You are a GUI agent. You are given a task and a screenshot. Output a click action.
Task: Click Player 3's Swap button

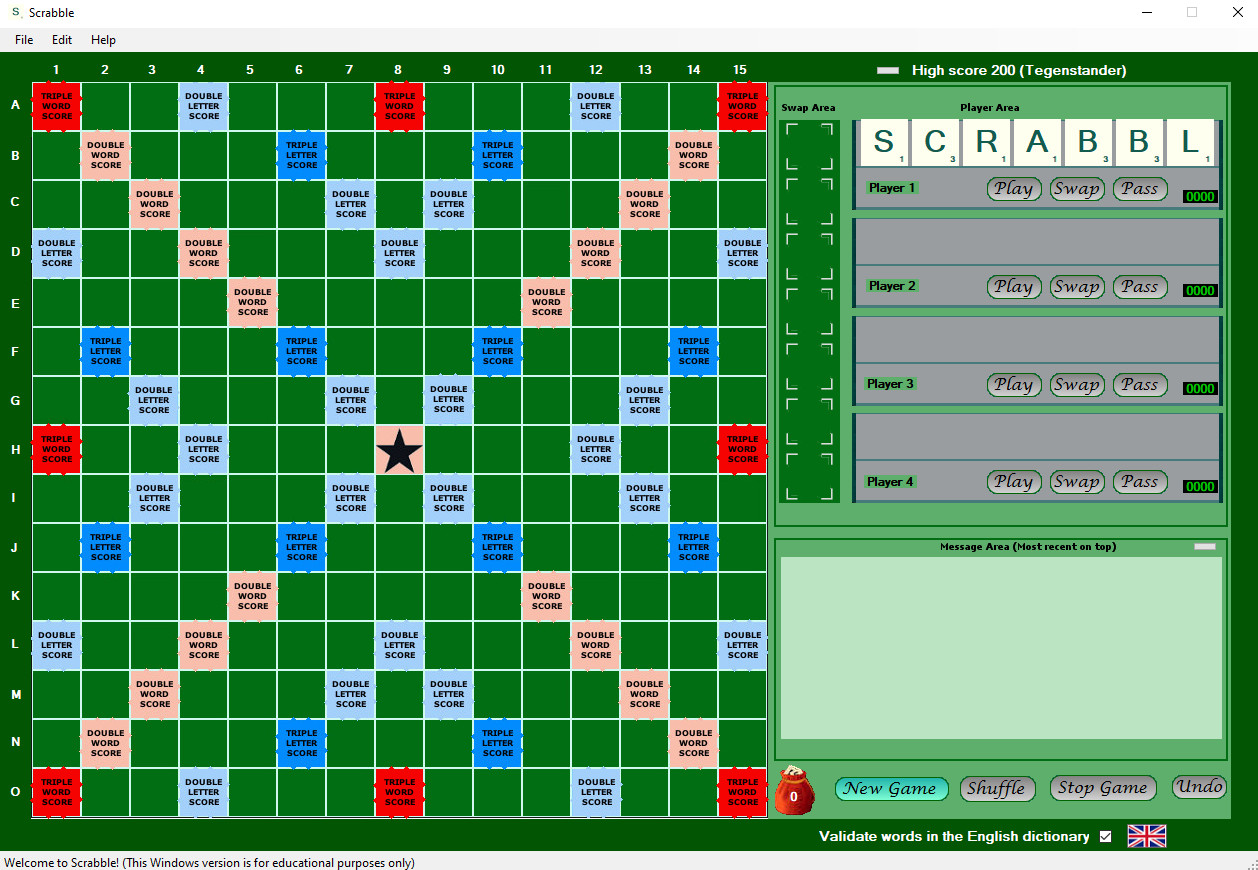point(1077,385)
